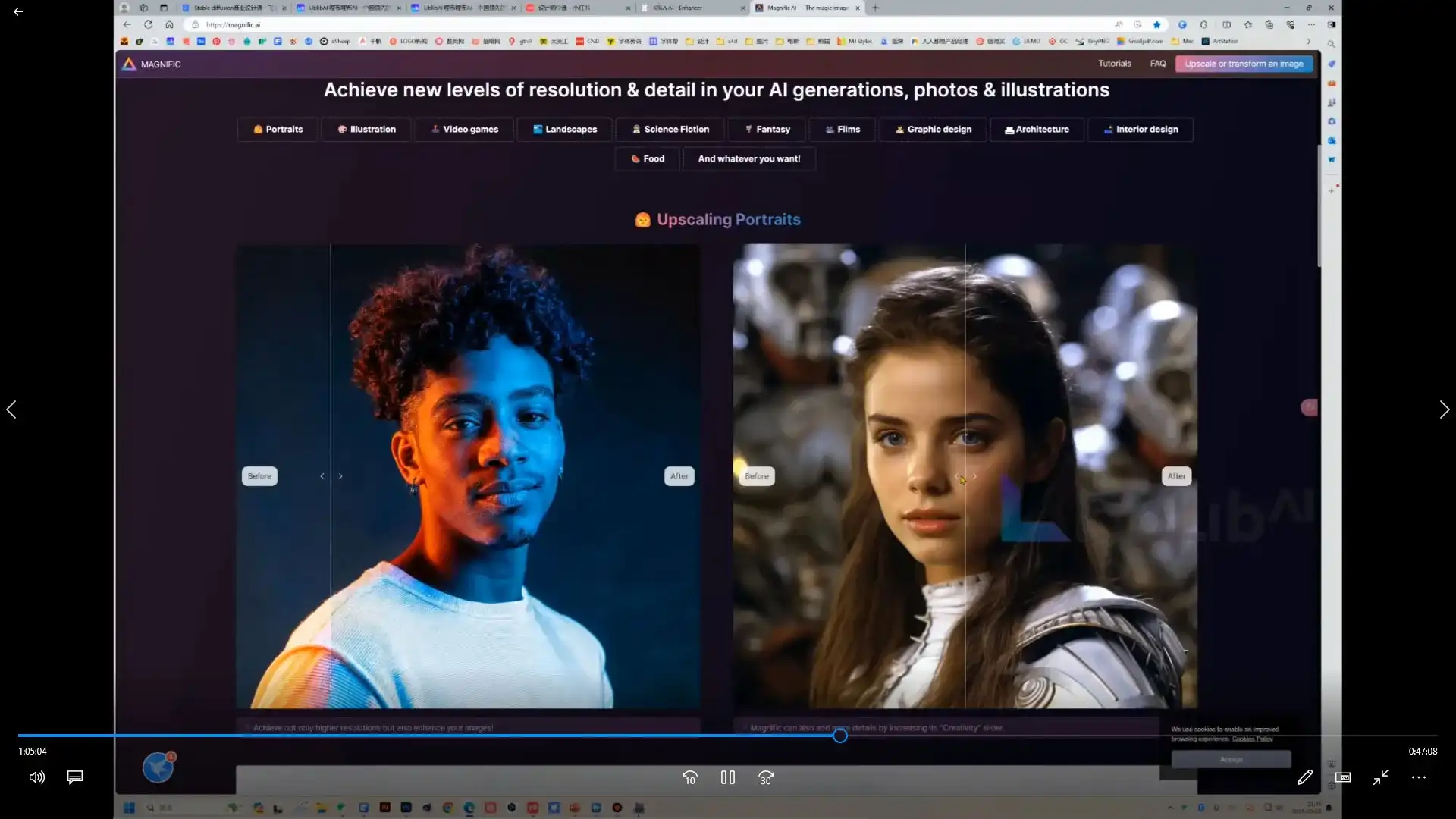Click the video progress slider handle

[839, 736]
